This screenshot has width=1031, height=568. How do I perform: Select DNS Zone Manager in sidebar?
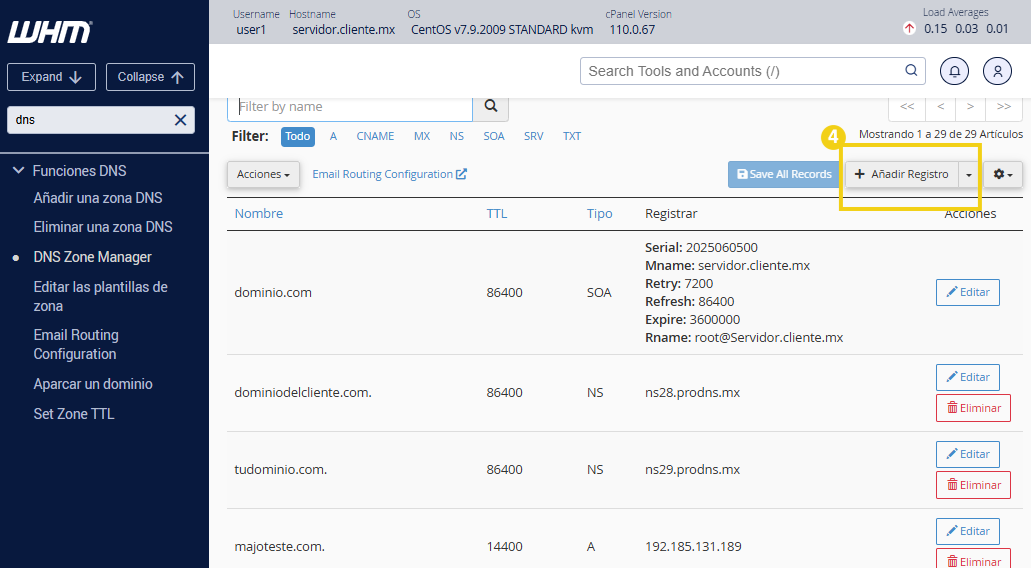coord(93,257)
